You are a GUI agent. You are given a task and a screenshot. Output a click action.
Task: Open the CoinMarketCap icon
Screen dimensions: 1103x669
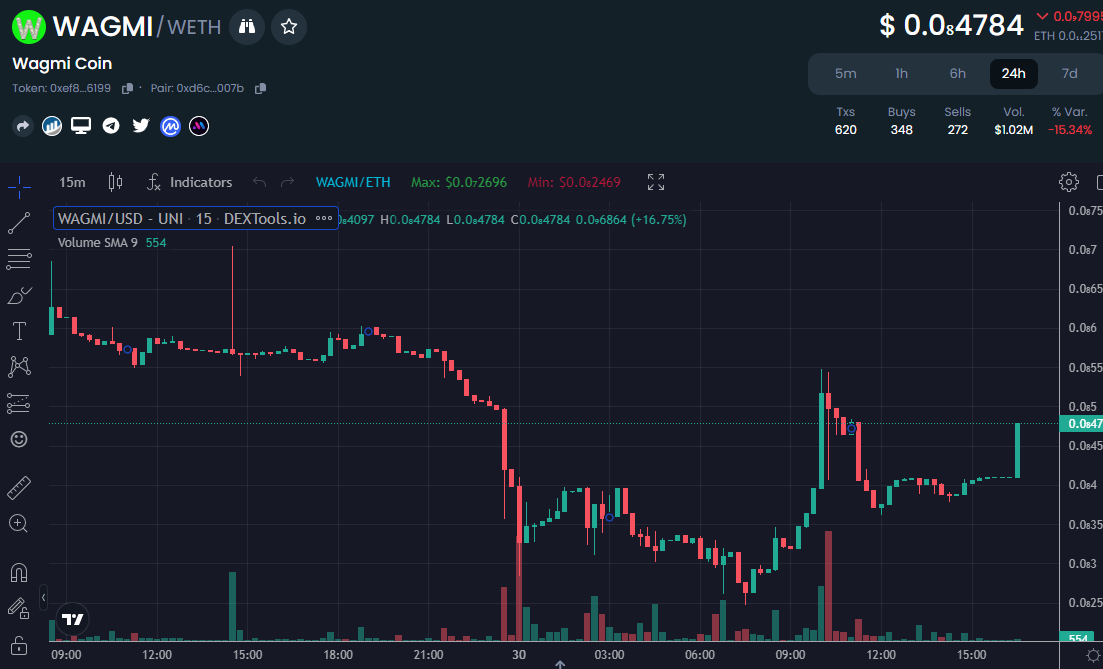coord(170,126)
